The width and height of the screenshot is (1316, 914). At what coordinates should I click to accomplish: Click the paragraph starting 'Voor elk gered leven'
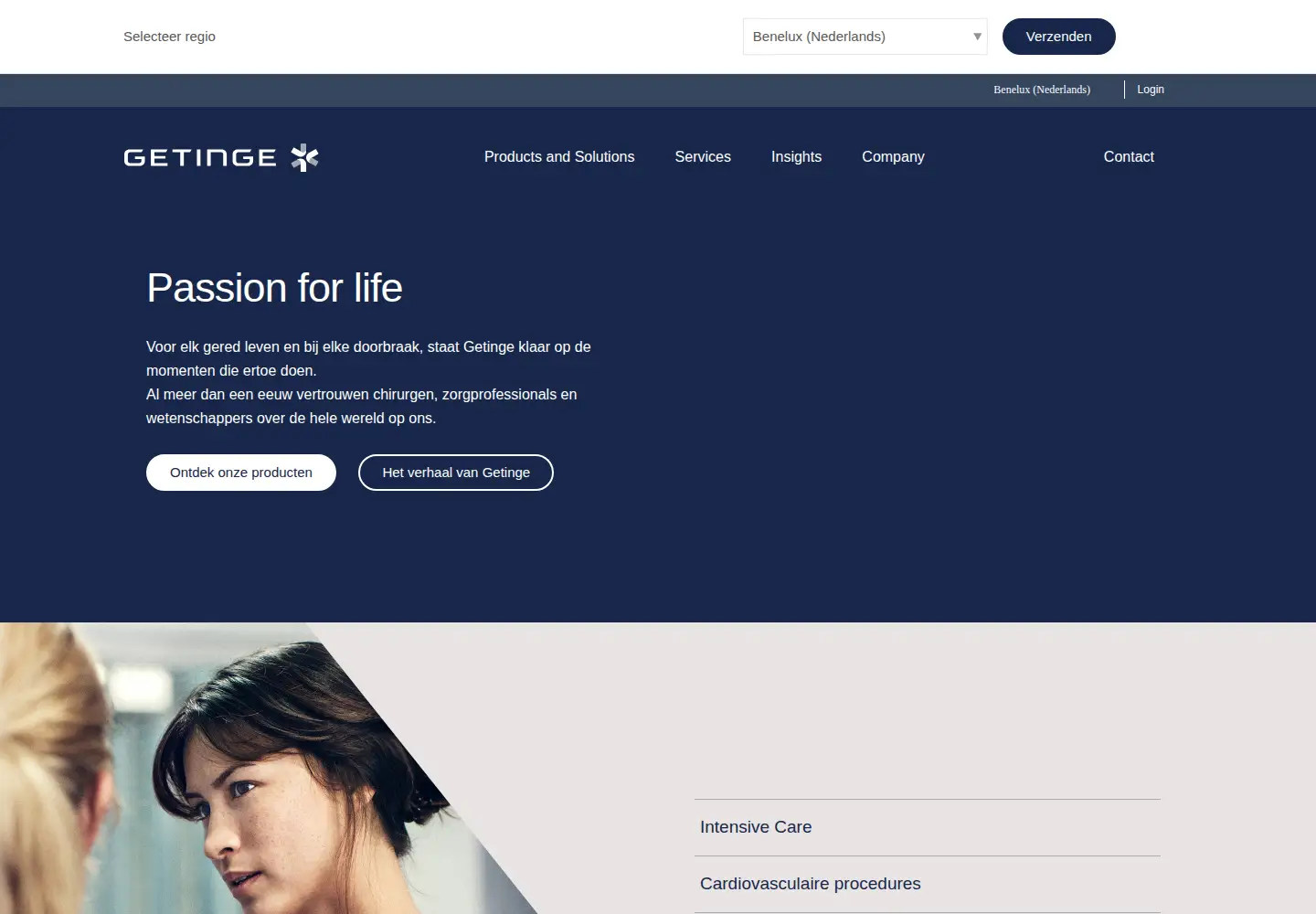368,382
